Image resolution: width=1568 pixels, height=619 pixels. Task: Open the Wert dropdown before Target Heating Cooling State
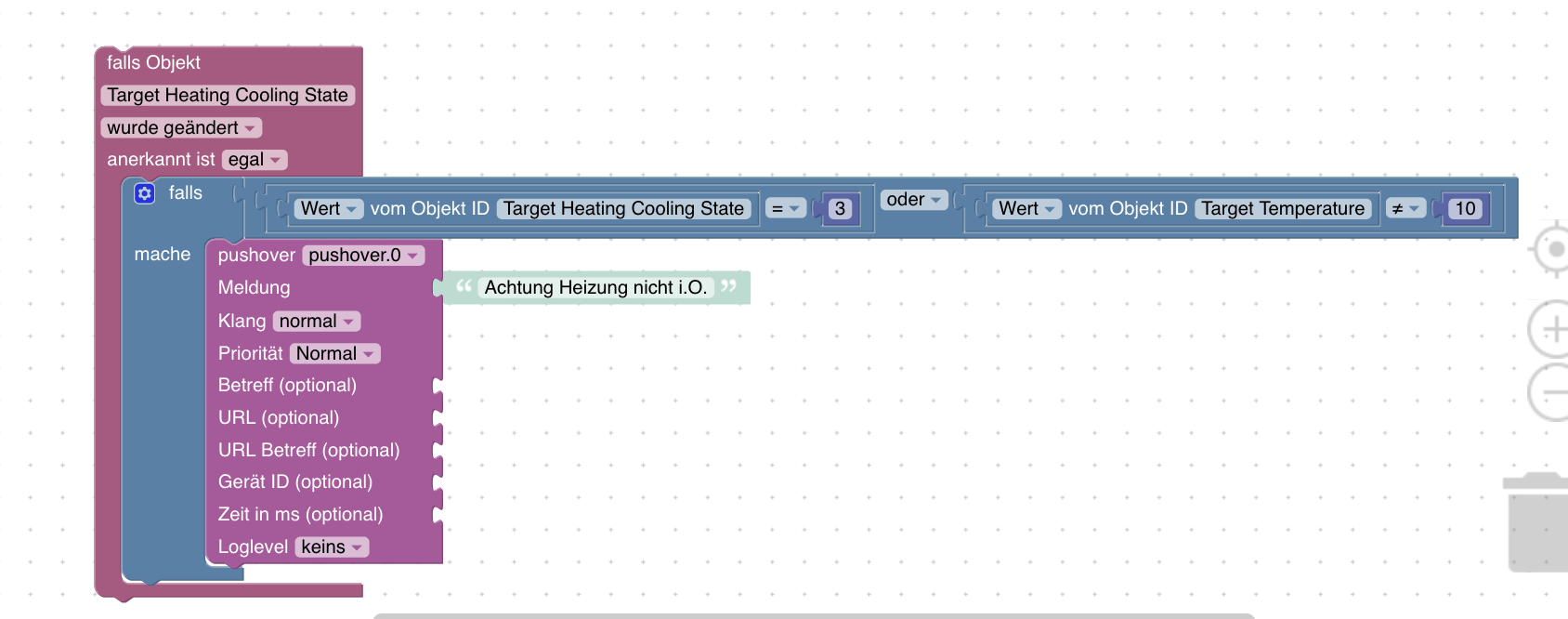click(x=329, y=209)
